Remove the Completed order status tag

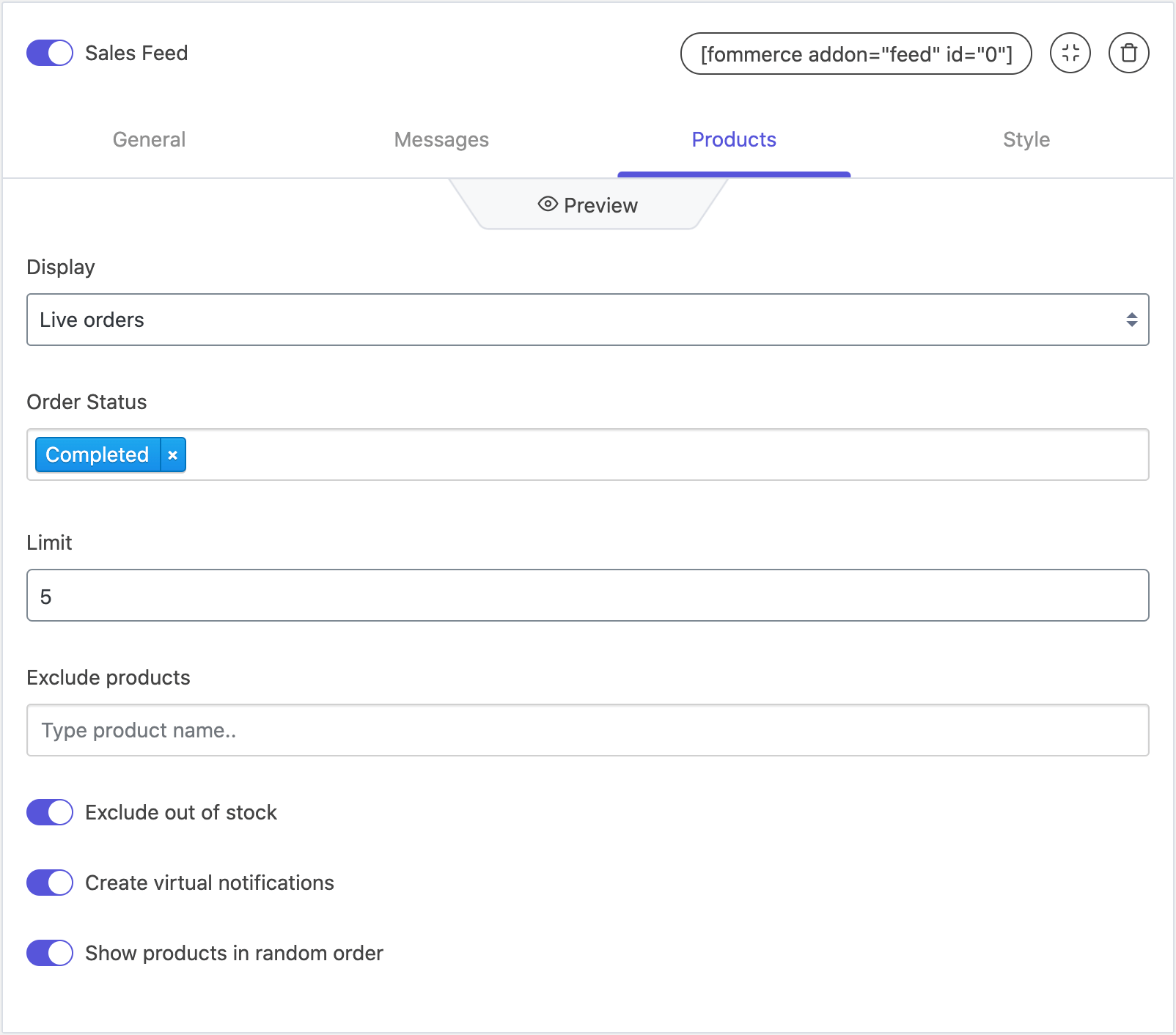172,455
